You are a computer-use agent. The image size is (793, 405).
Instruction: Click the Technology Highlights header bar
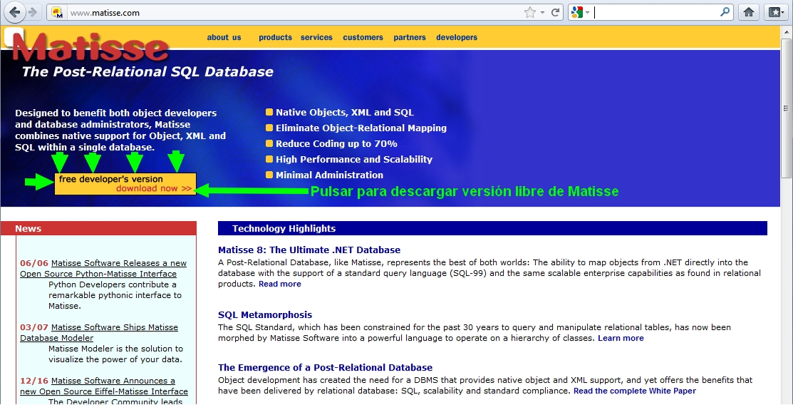[493, 229]
